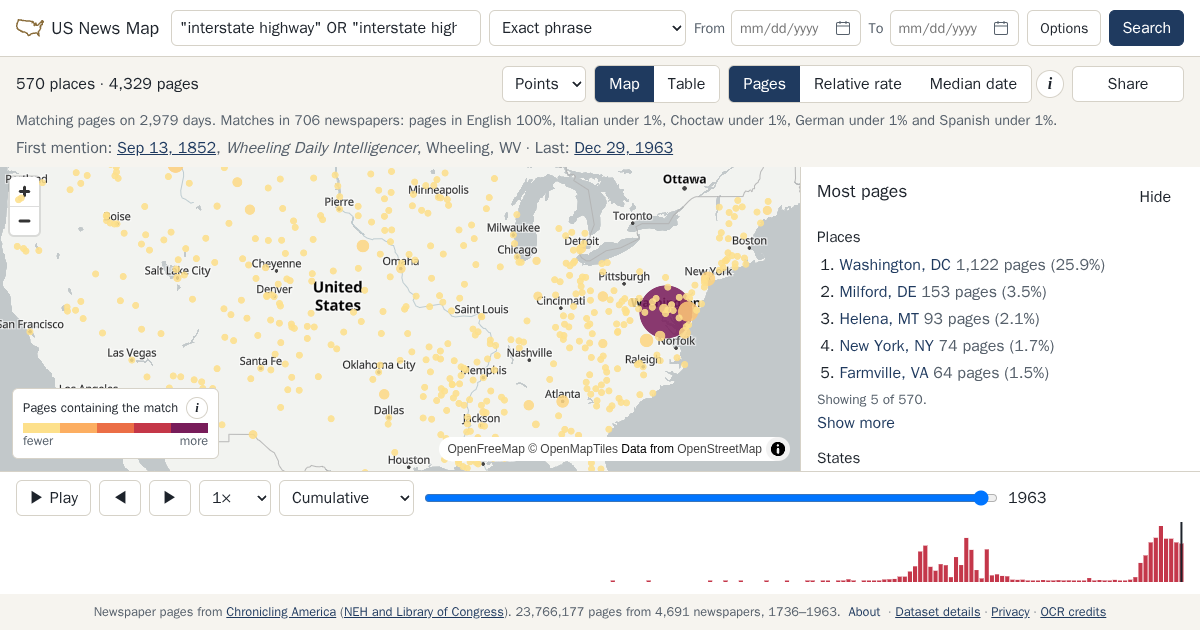Click the Share button
Image resolution: width=1200 pixels, height=630 pixels.
point(1128,84)
